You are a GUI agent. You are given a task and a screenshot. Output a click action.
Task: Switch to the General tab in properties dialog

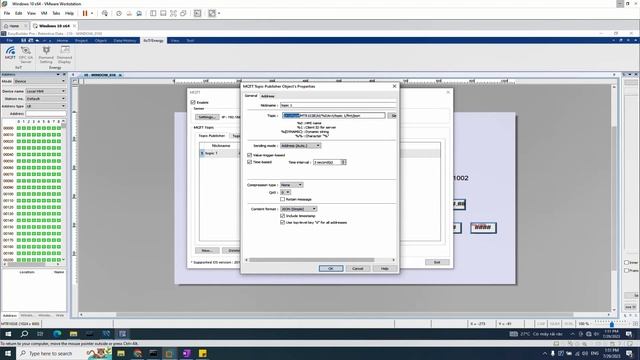point(251,96)
